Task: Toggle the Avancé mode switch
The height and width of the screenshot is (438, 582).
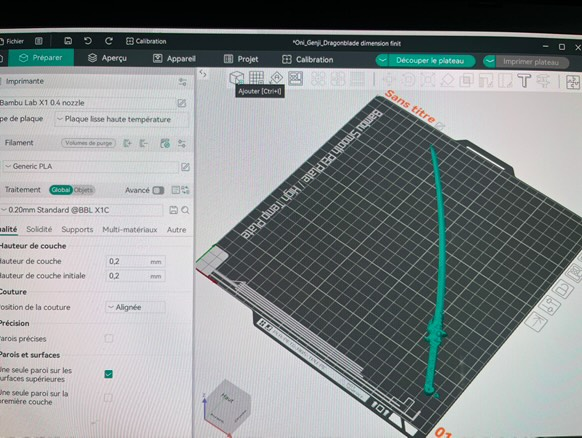Action: pos(158,190)
